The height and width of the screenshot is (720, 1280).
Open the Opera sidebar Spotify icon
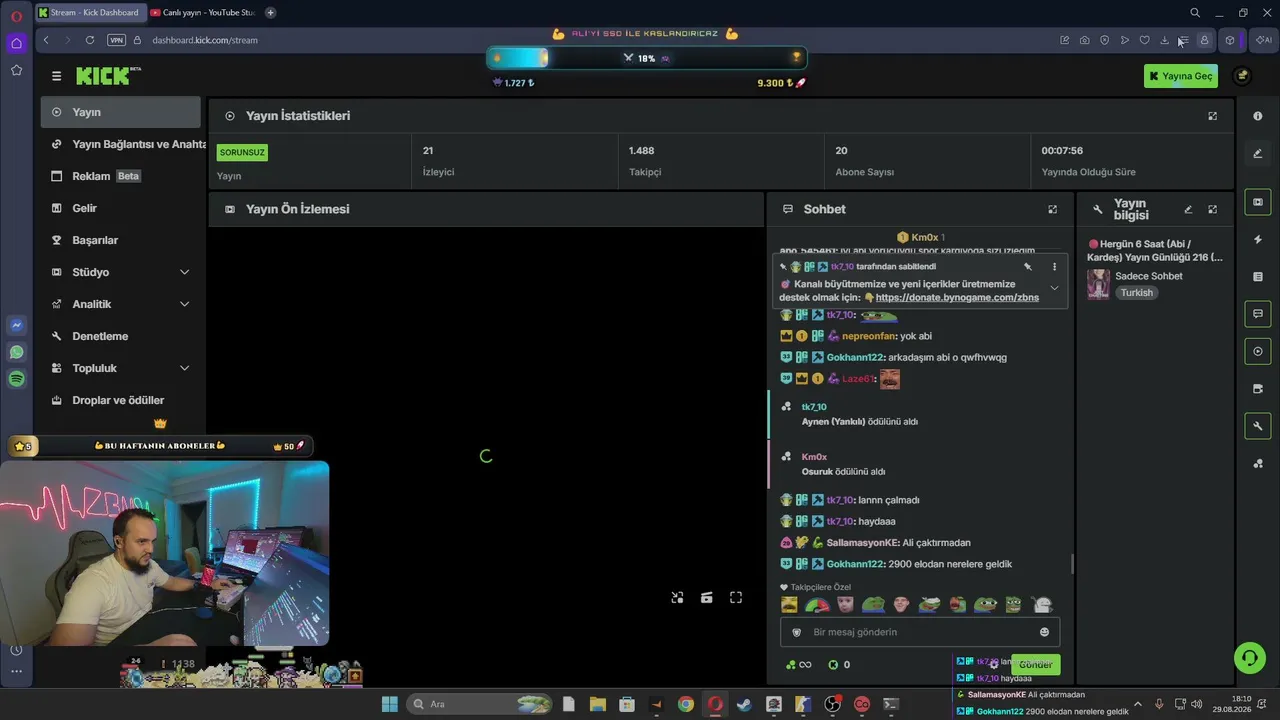coord(16,379)
